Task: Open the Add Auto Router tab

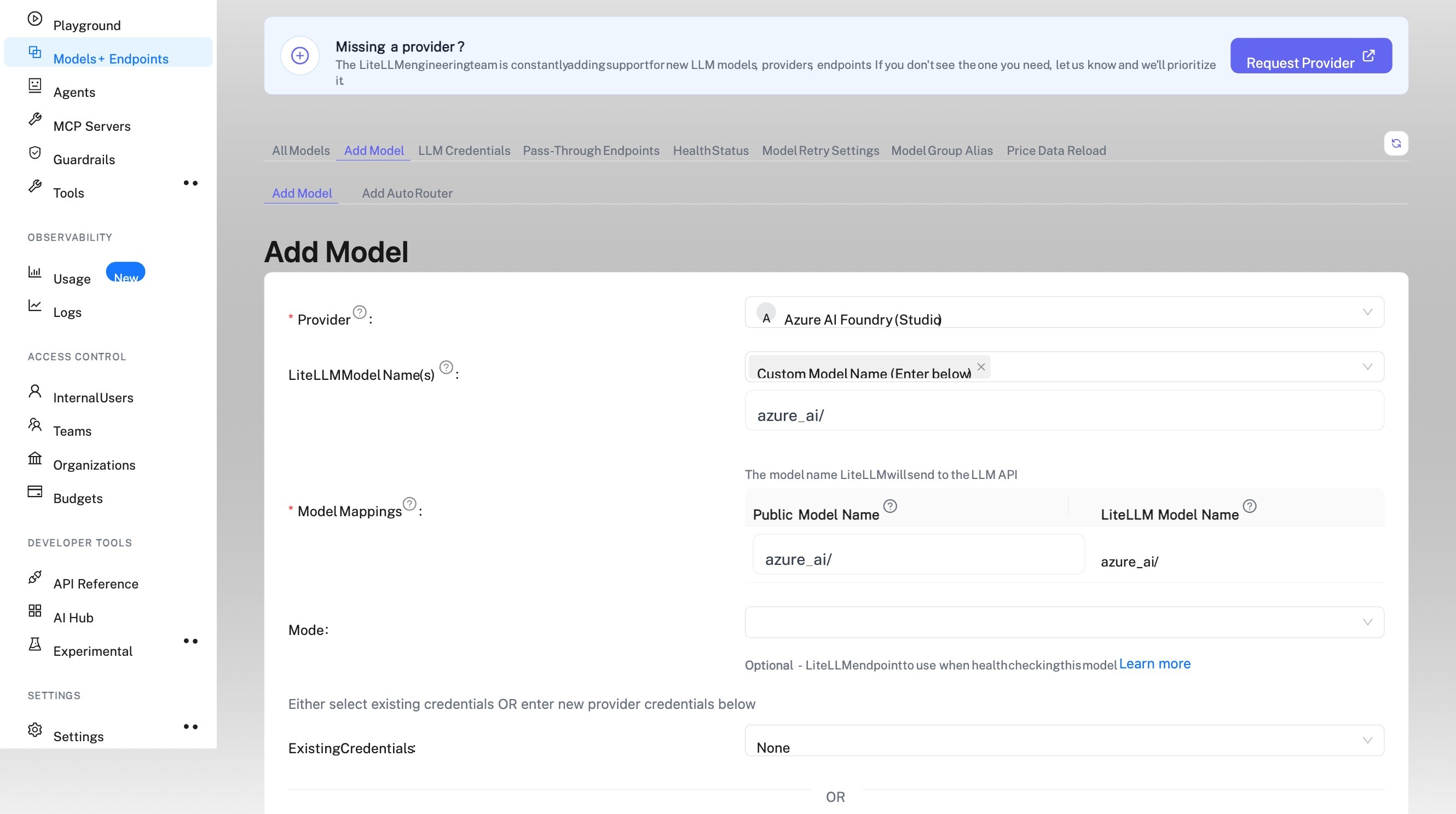Action: pyautogui.click(x=408, y=193)
